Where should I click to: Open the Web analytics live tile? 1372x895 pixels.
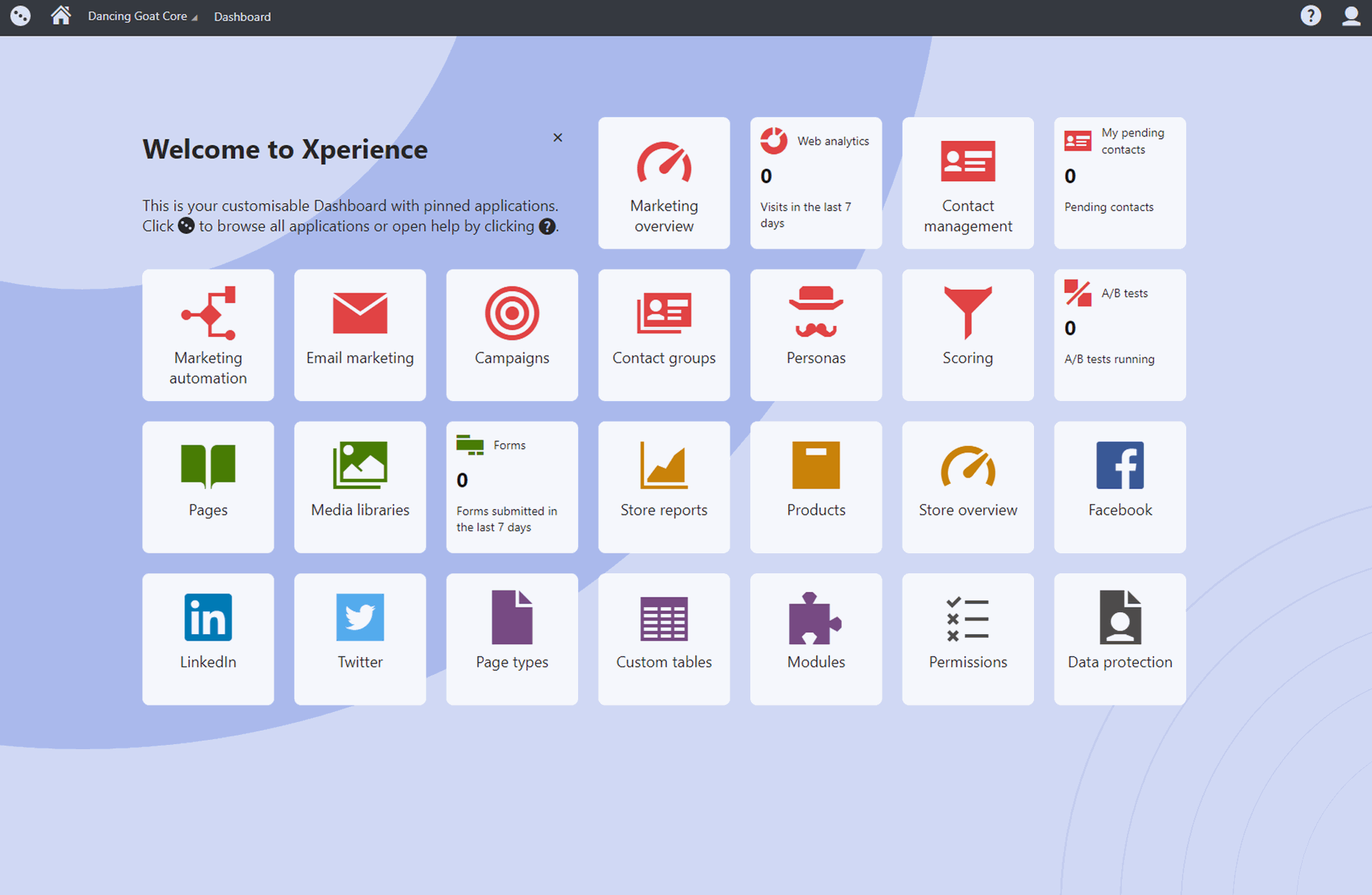[x=815, y=183]
